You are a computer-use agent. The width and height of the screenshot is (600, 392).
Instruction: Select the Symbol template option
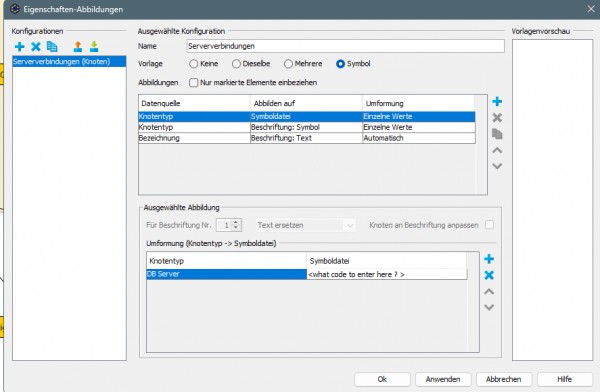pos(340,64)
